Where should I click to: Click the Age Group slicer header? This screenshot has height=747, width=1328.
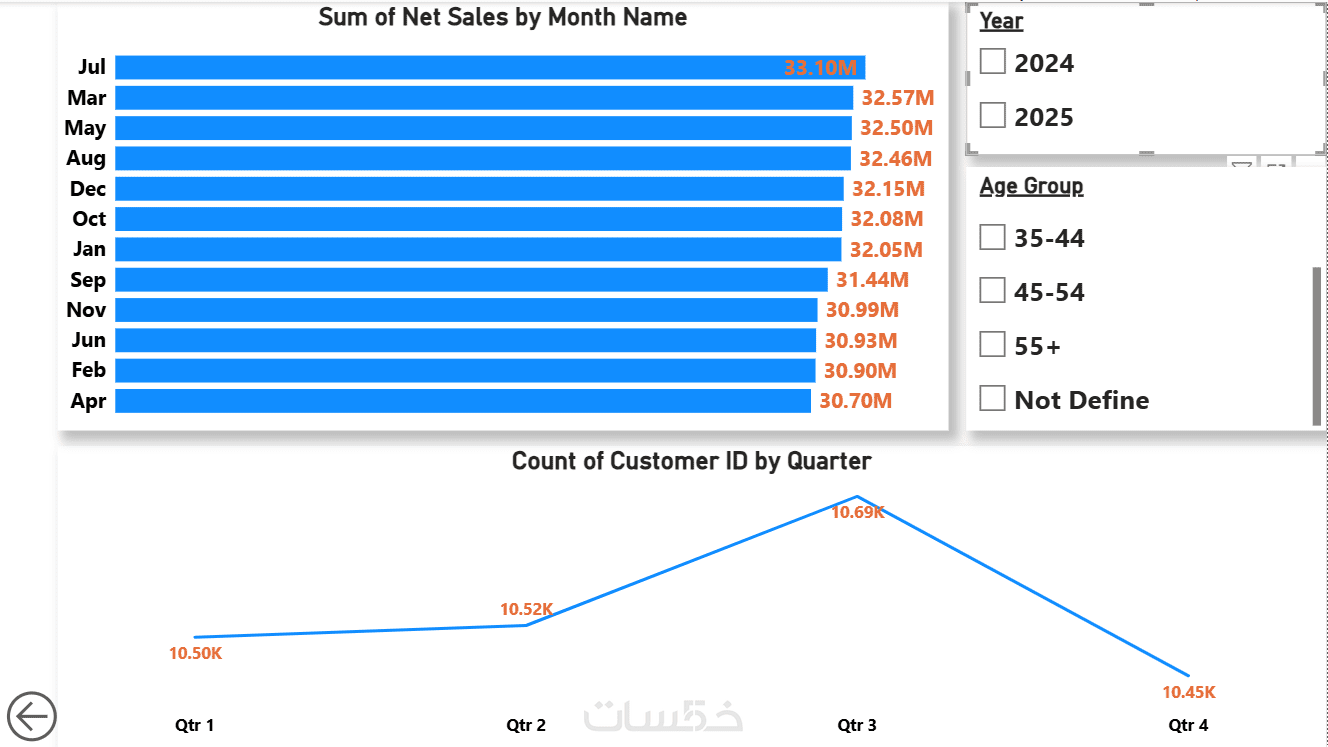(x=1031, y=186)
